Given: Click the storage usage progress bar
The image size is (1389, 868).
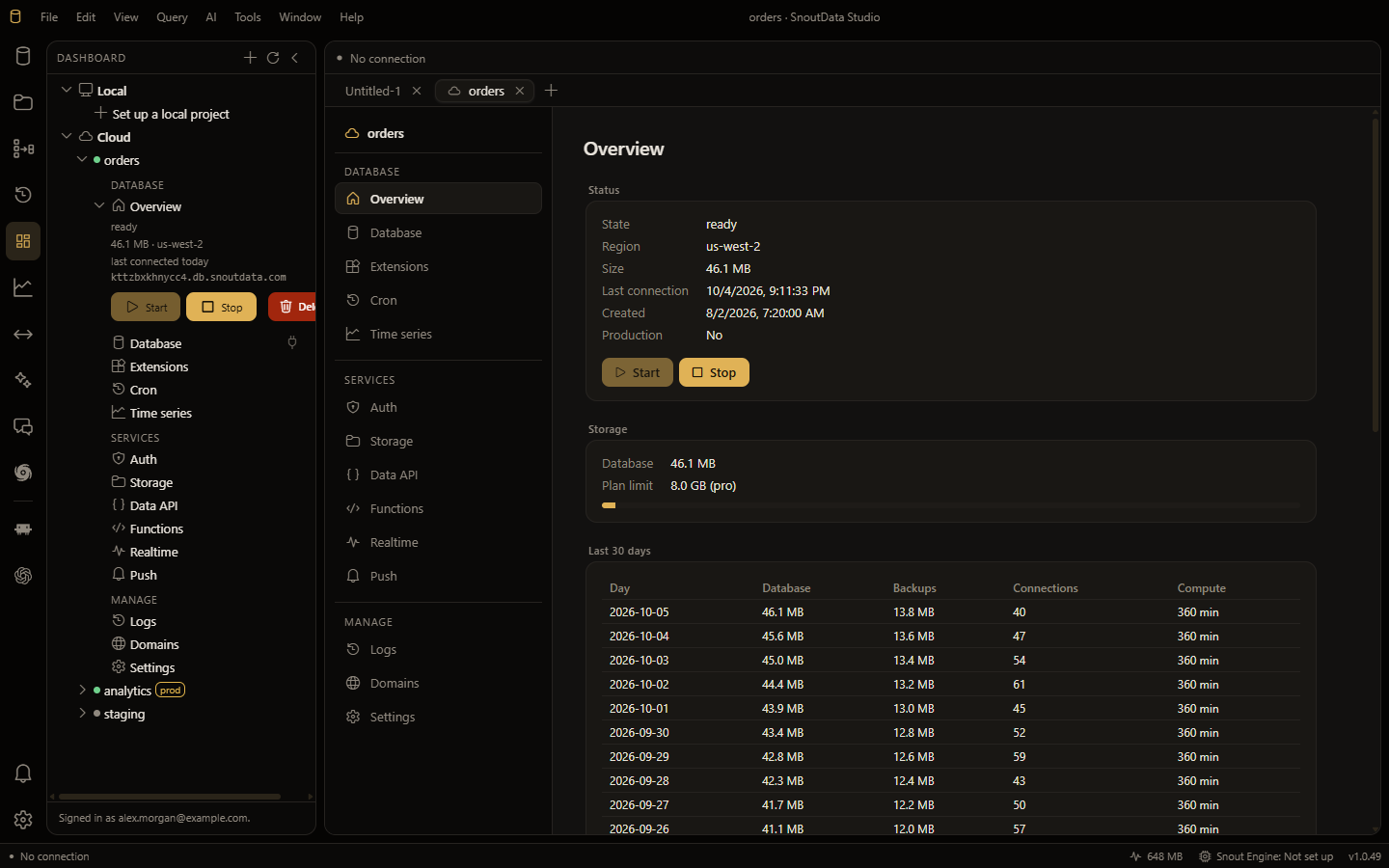Looking at the screenshot, I should pyautogui.click(x=951, y=505).
